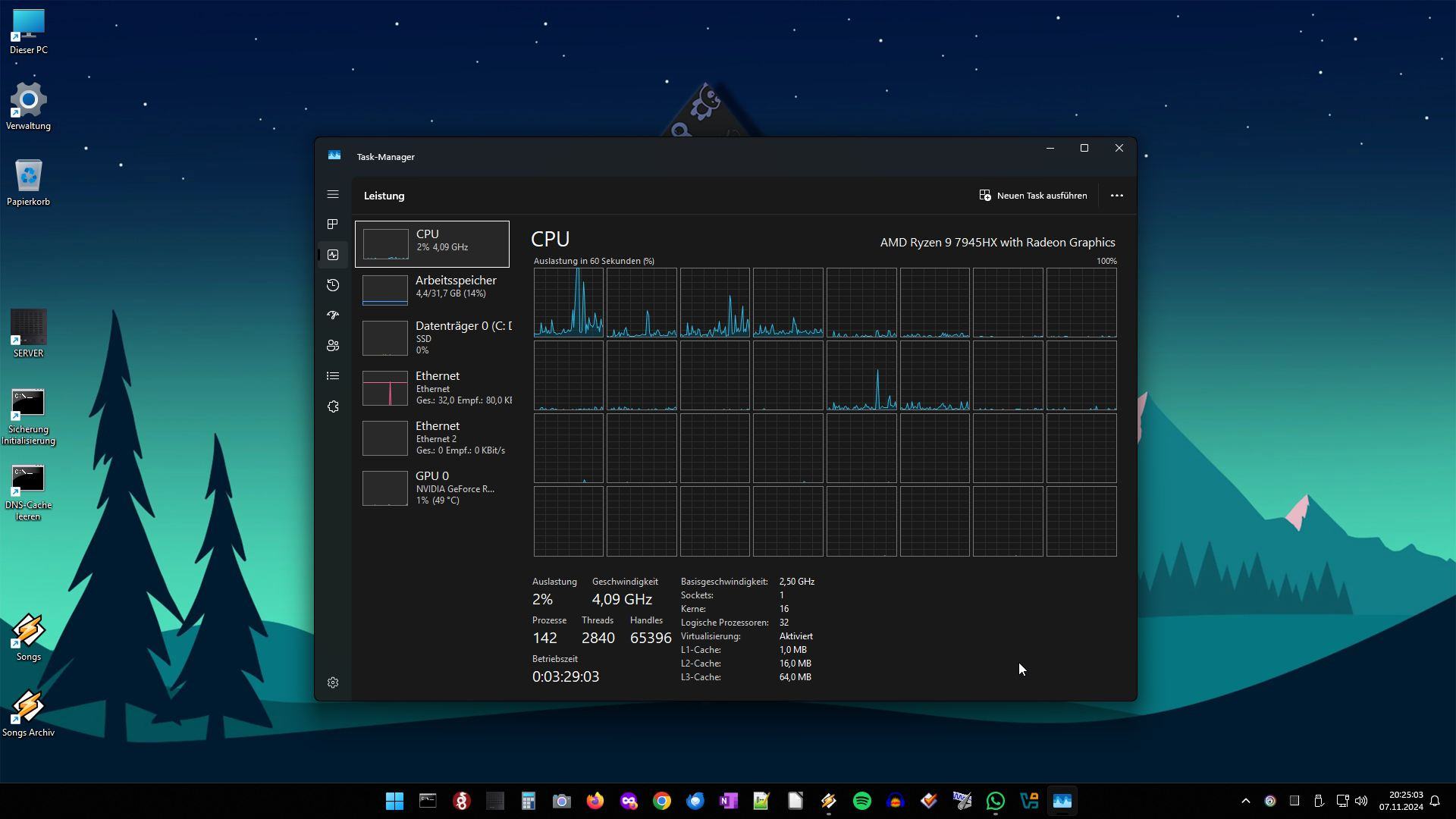Open the three-dots more options menu
The width and height of the screenshot is (1456, 819).
[x=1116, y=196]
